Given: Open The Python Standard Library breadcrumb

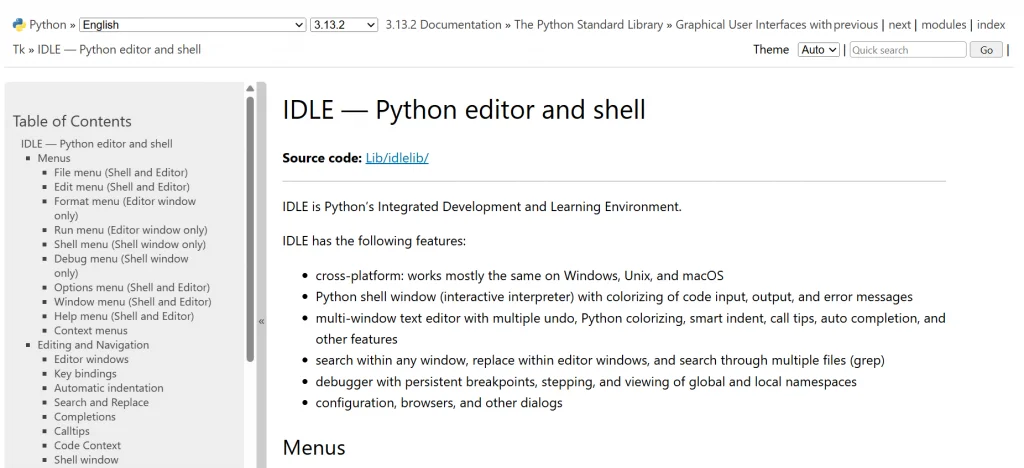Looking at the screenshot, I should [588, 25].
